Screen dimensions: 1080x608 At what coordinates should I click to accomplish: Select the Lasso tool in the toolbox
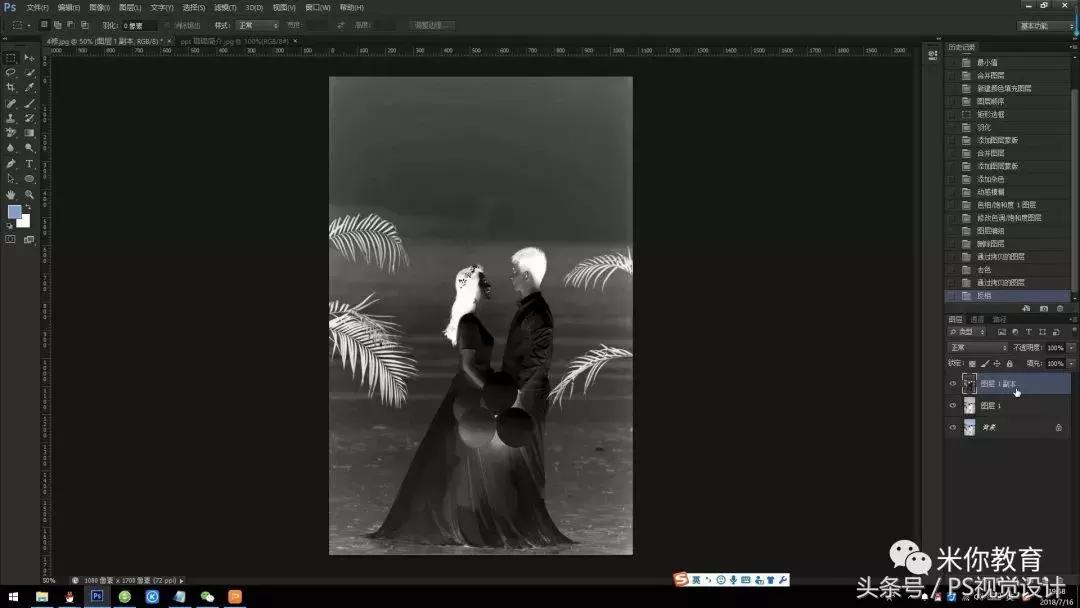11,72
